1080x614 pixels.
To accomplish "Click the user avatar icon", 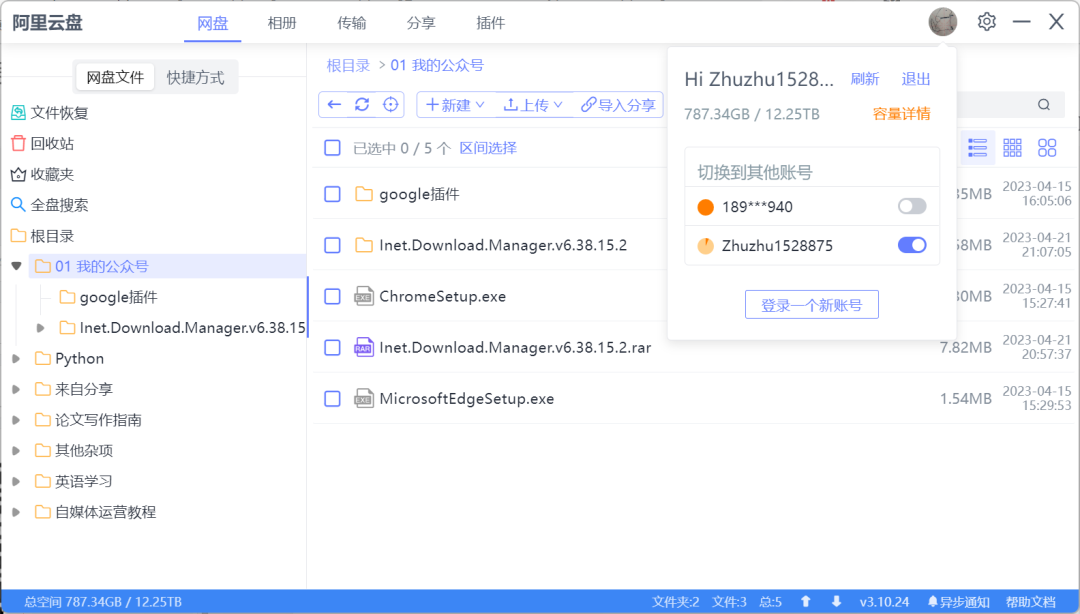I will point(942,22).
